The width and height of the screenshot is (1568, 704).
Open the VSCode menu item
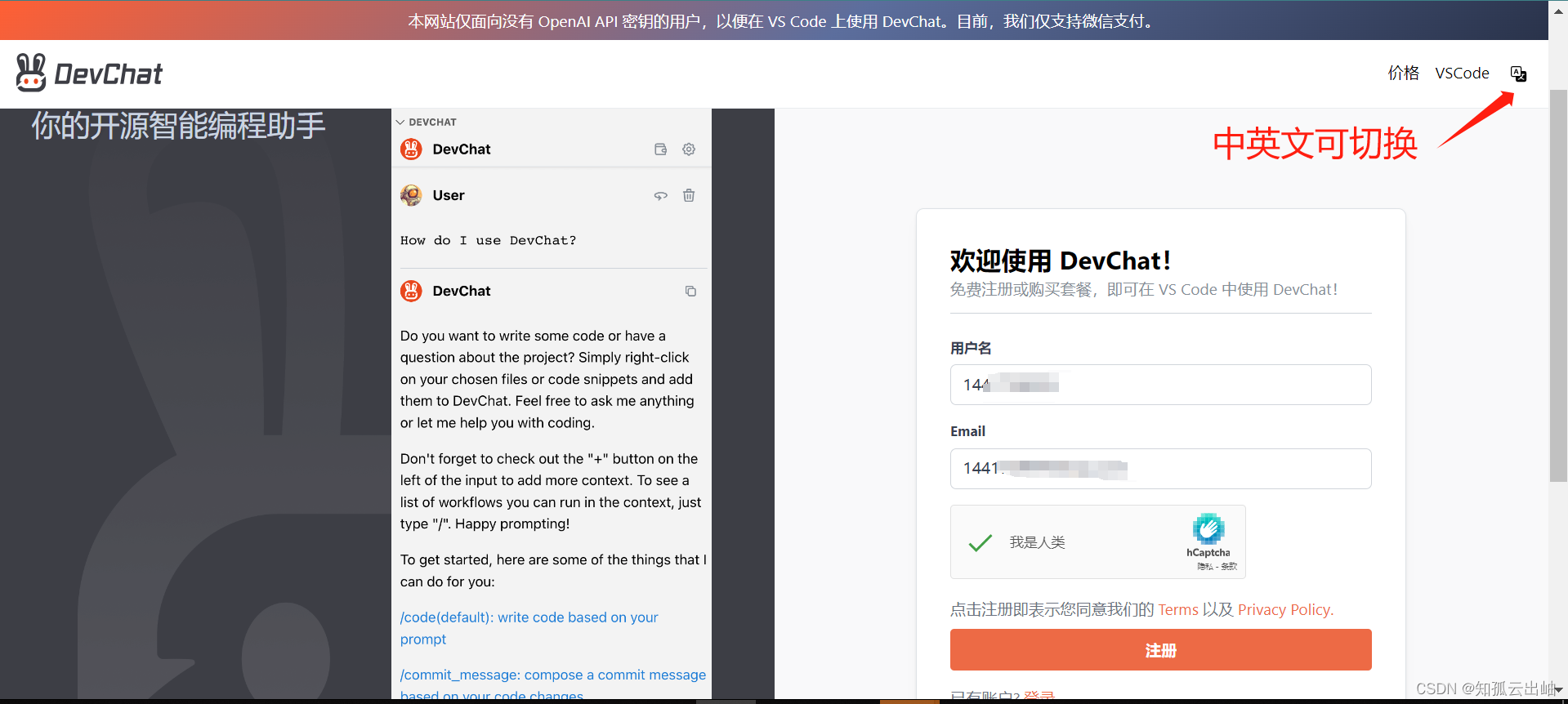(x=1462, y=73)
